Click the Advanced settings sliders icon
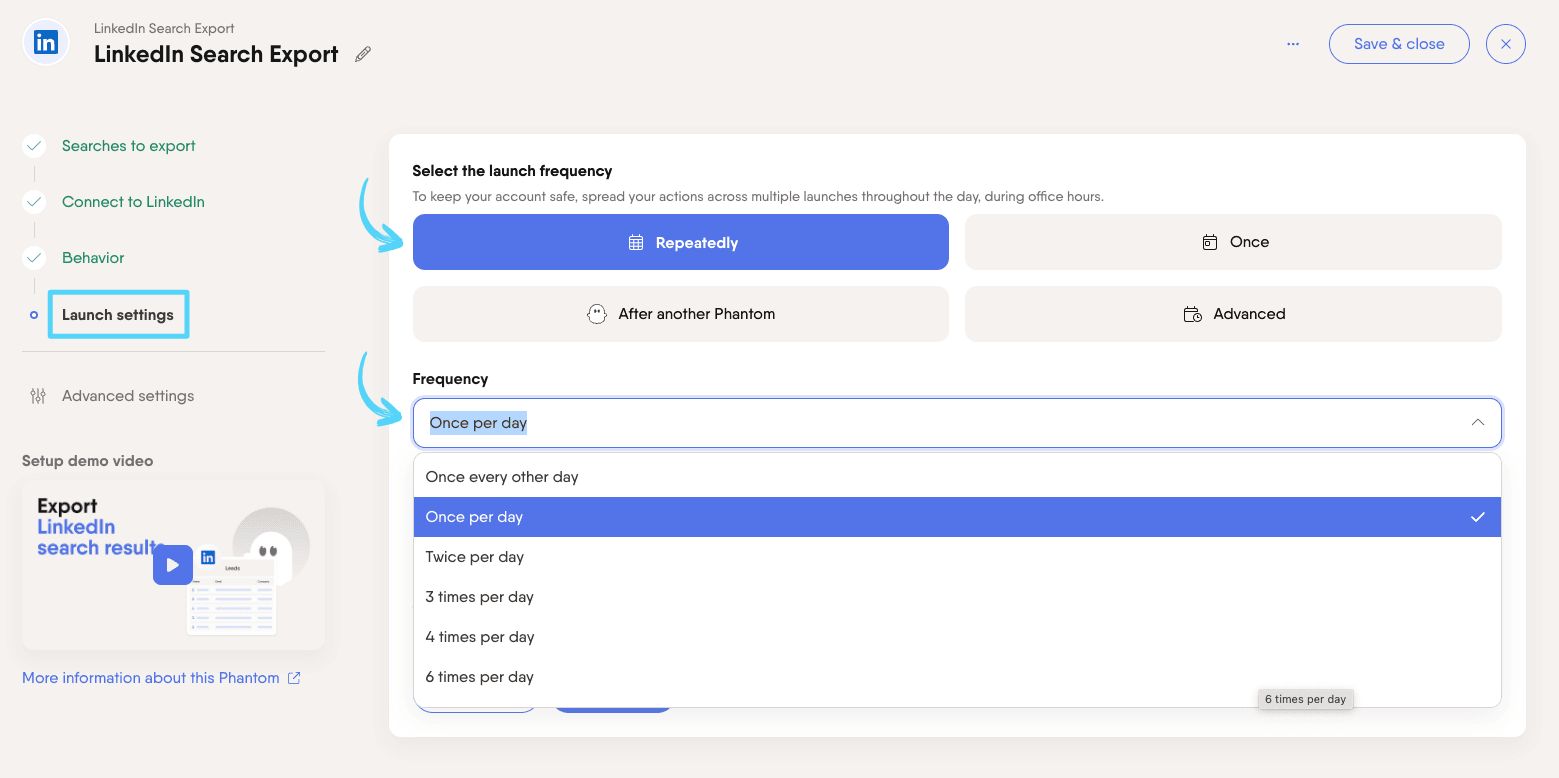This screenshot has width=1559, height=778. 38,396
